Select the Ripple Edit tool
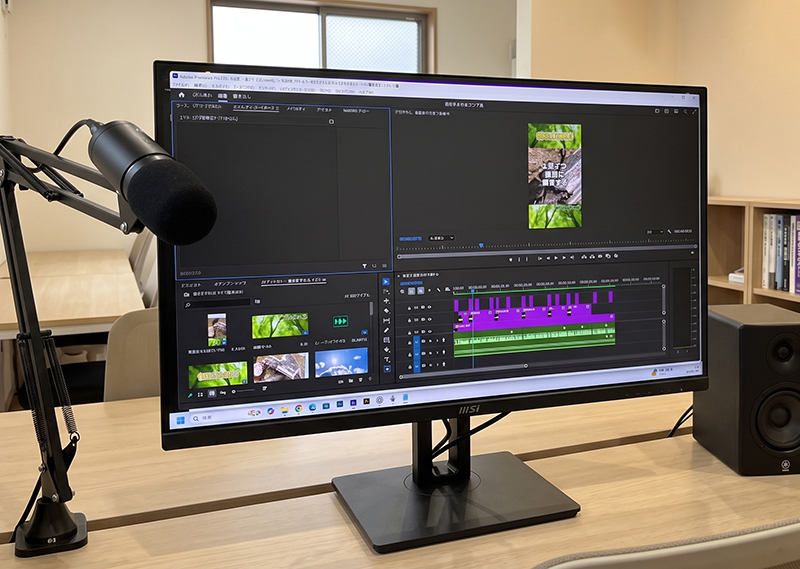This screenshot has width=800, height=569. click(386, 301)
